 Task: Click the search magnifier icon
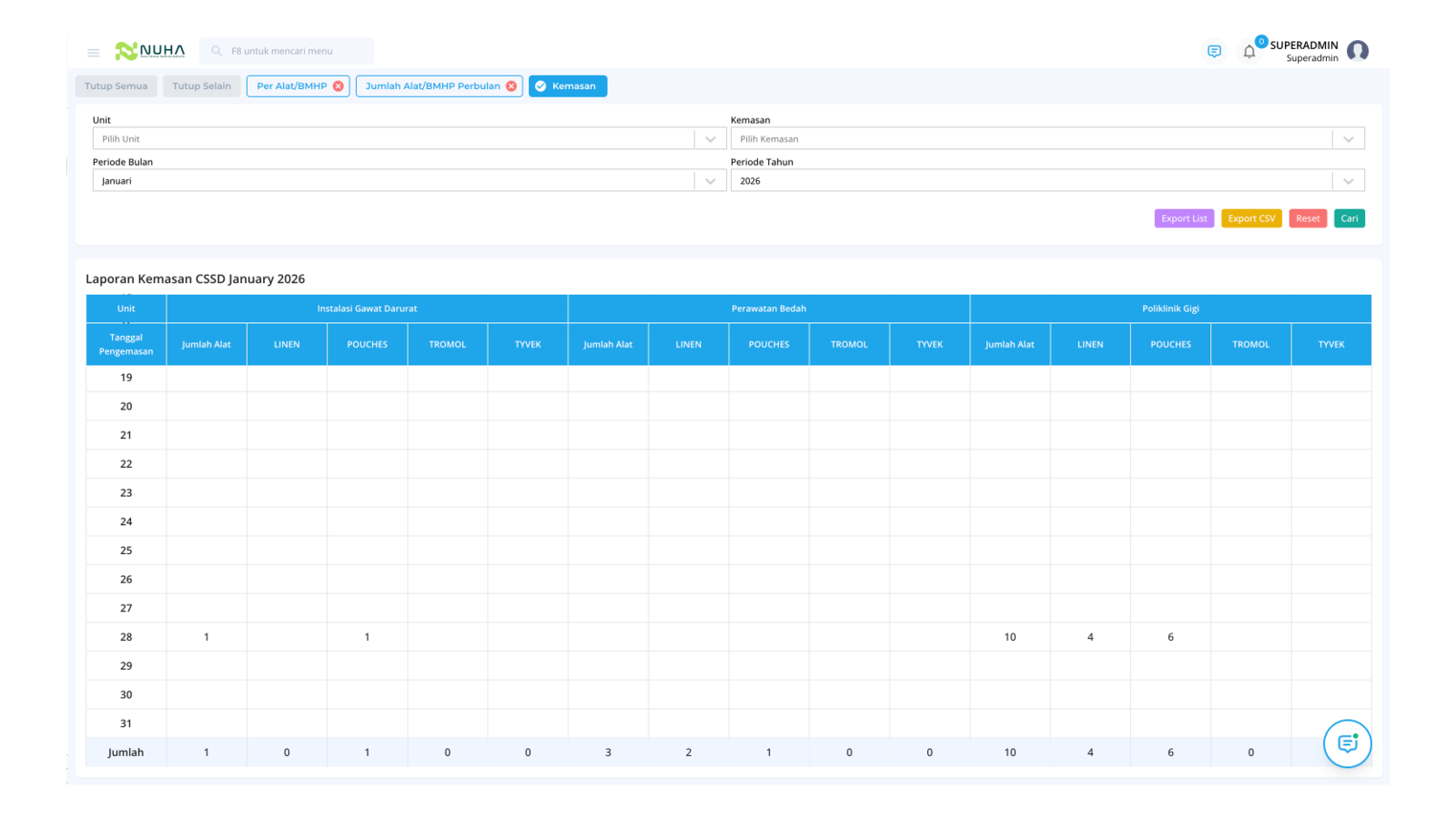pyautogui.click(x=217, y=51)
